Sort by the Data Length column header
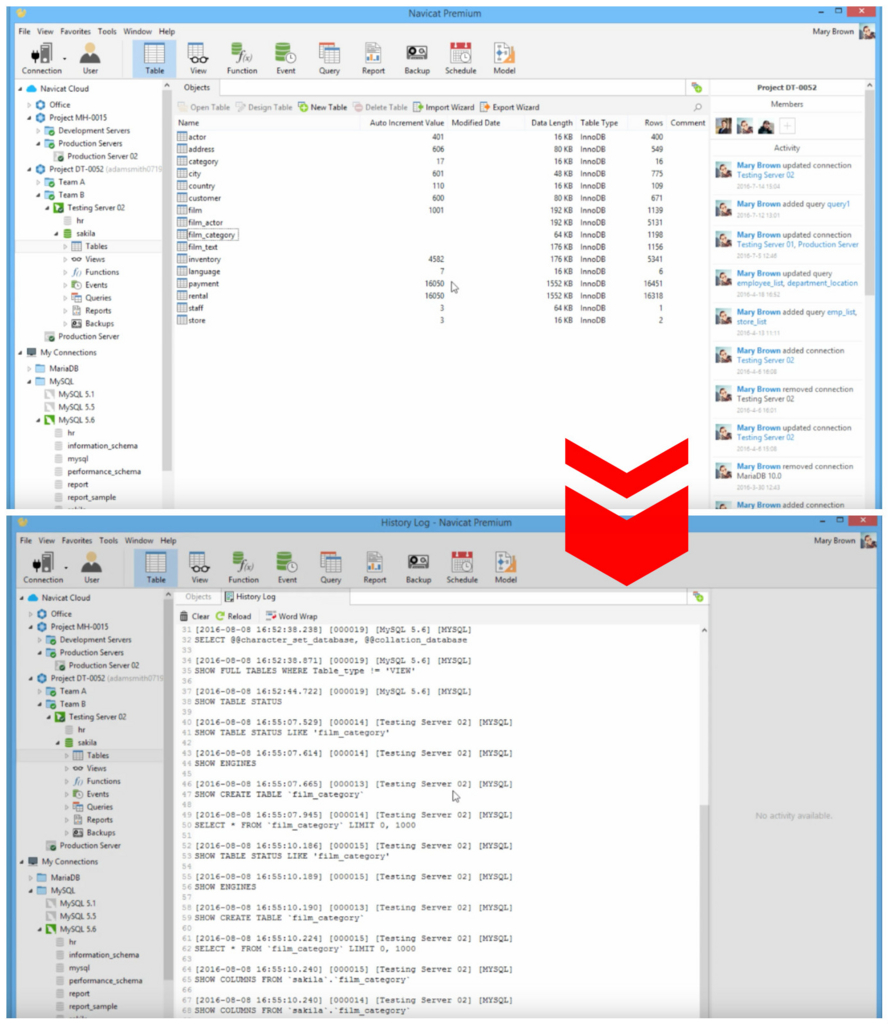The height and width of the screenshot is (1024, 888). 551,123
